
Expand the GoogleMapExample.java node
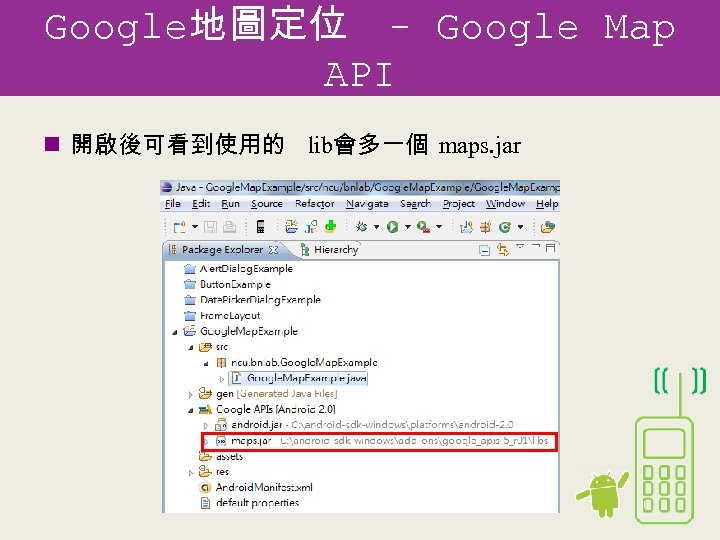coord(222,379)
